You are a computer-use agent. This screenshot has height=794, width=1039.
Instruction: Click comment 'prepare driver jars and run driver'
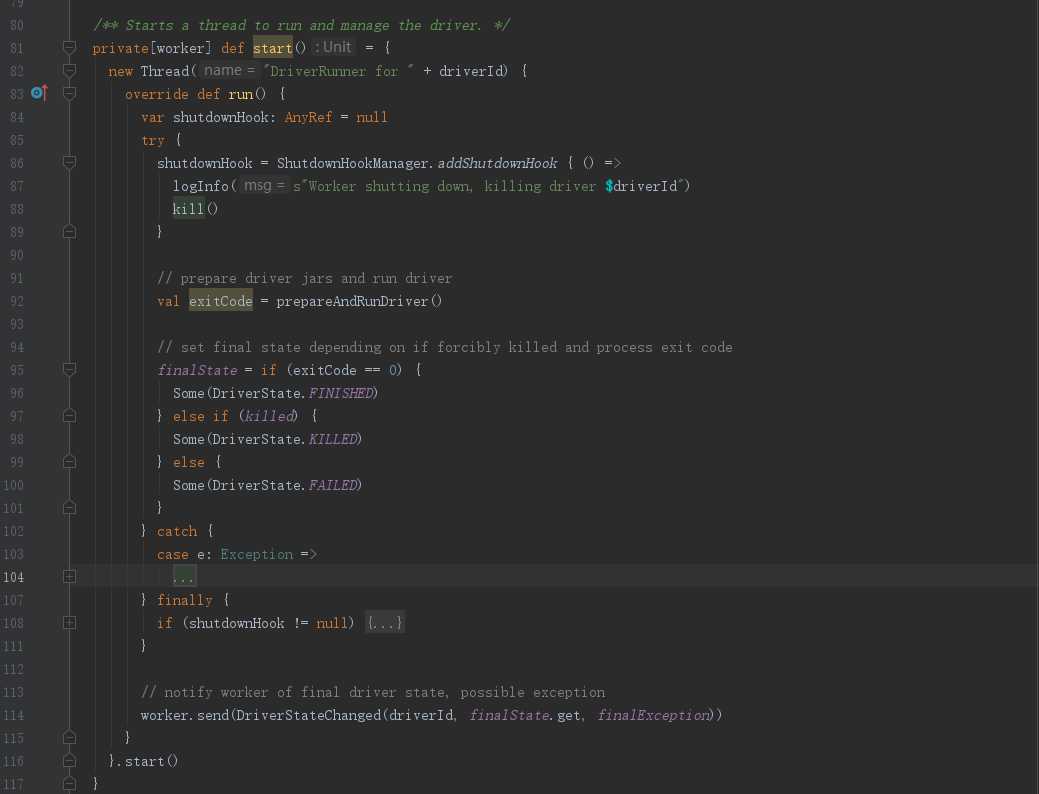pyautogui.click(x=305, y=278)
